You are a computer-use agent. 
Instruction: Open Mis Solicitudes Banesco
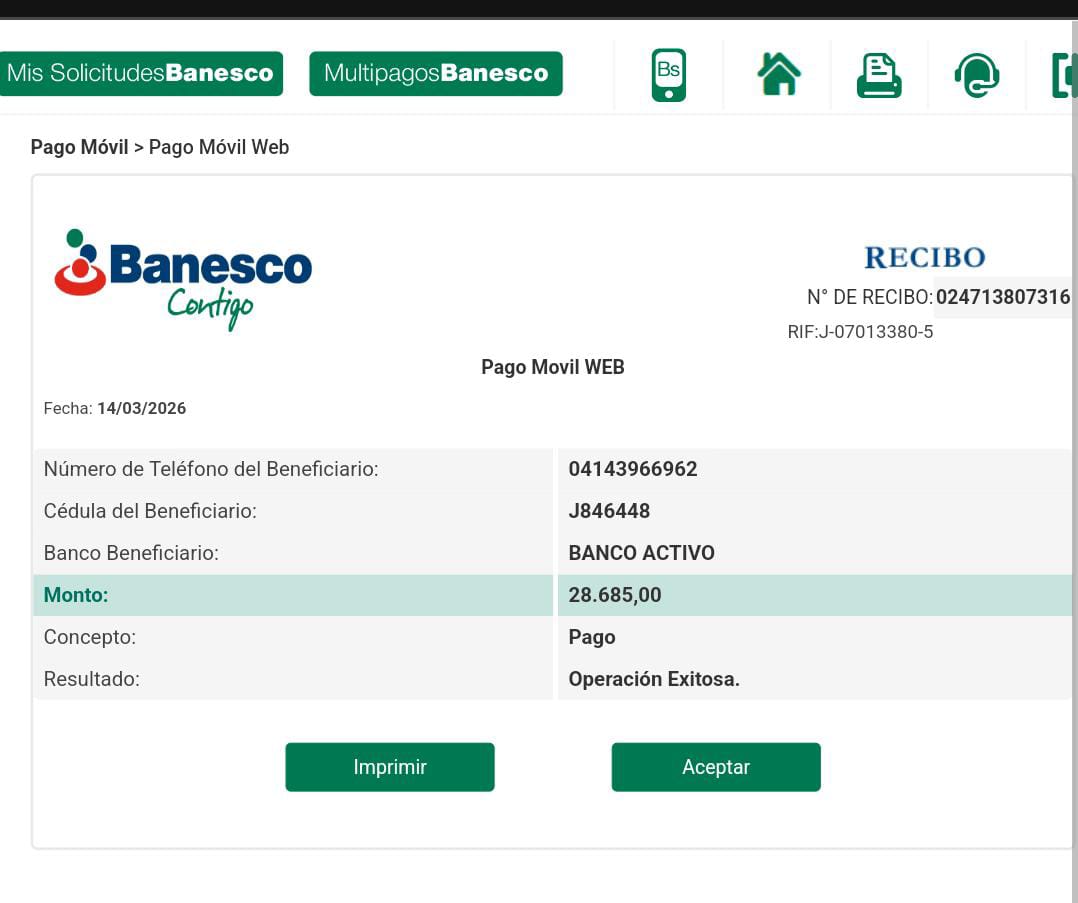coord(140,74)
